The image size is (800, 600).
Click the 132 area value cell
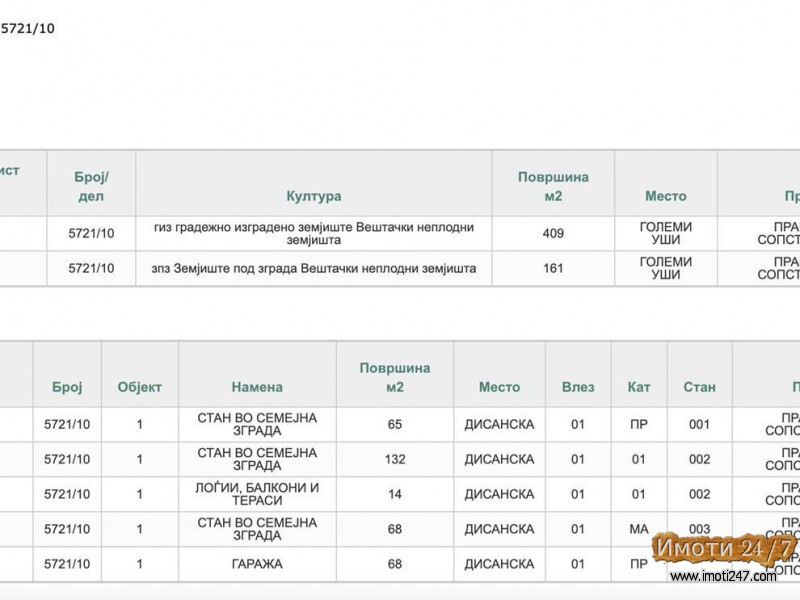(394, 459)
